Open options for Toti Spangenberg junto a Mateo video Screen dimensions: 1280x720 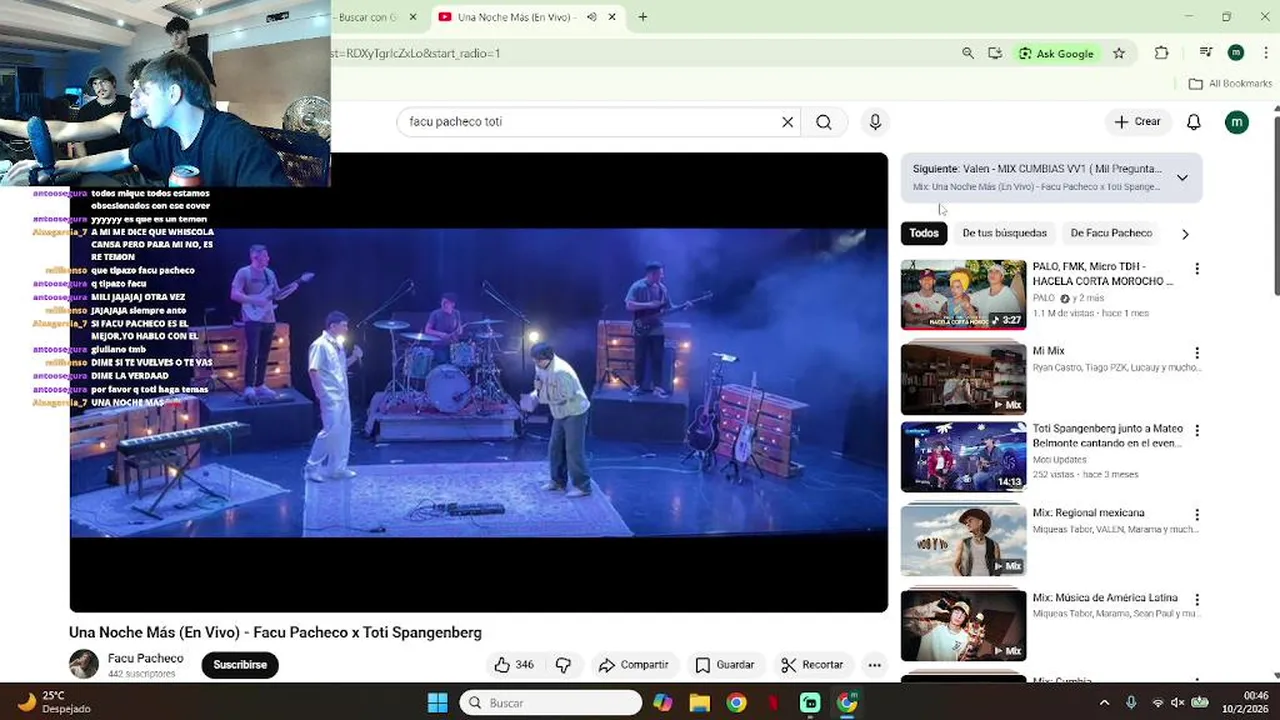[1196, 431]
